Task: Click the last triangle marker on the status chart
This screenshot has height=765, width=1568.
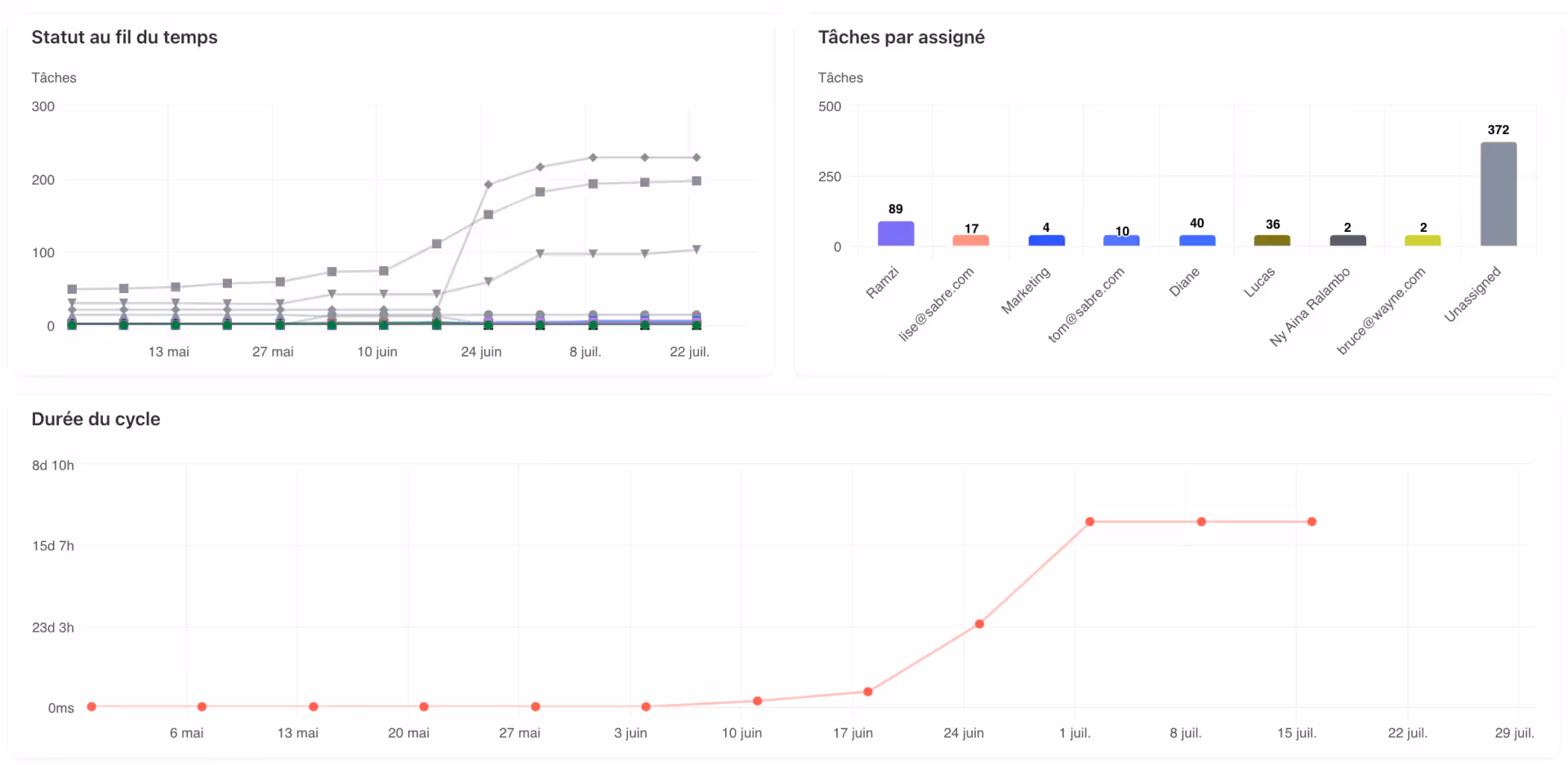Action: pyautogui.click(x=697, y=250)
